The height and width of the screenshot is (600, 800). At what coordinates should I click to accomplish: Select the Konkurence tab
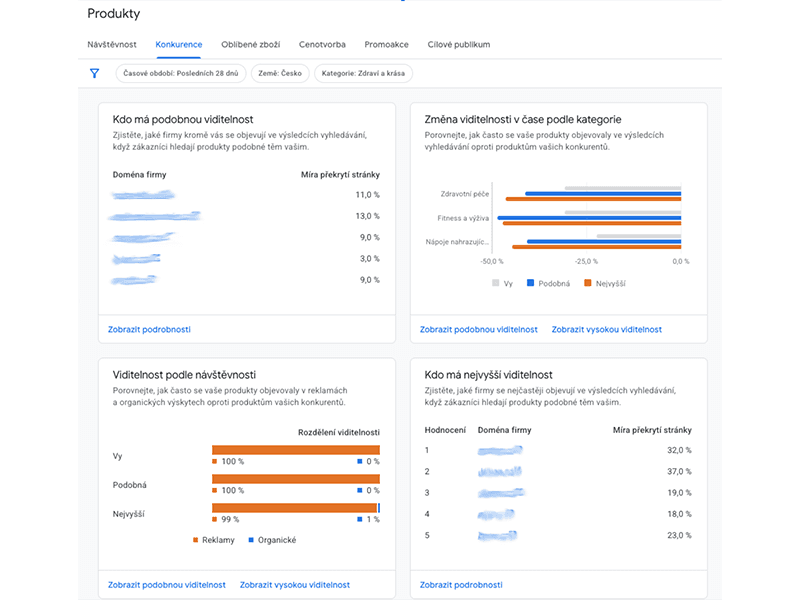(179, 44)
